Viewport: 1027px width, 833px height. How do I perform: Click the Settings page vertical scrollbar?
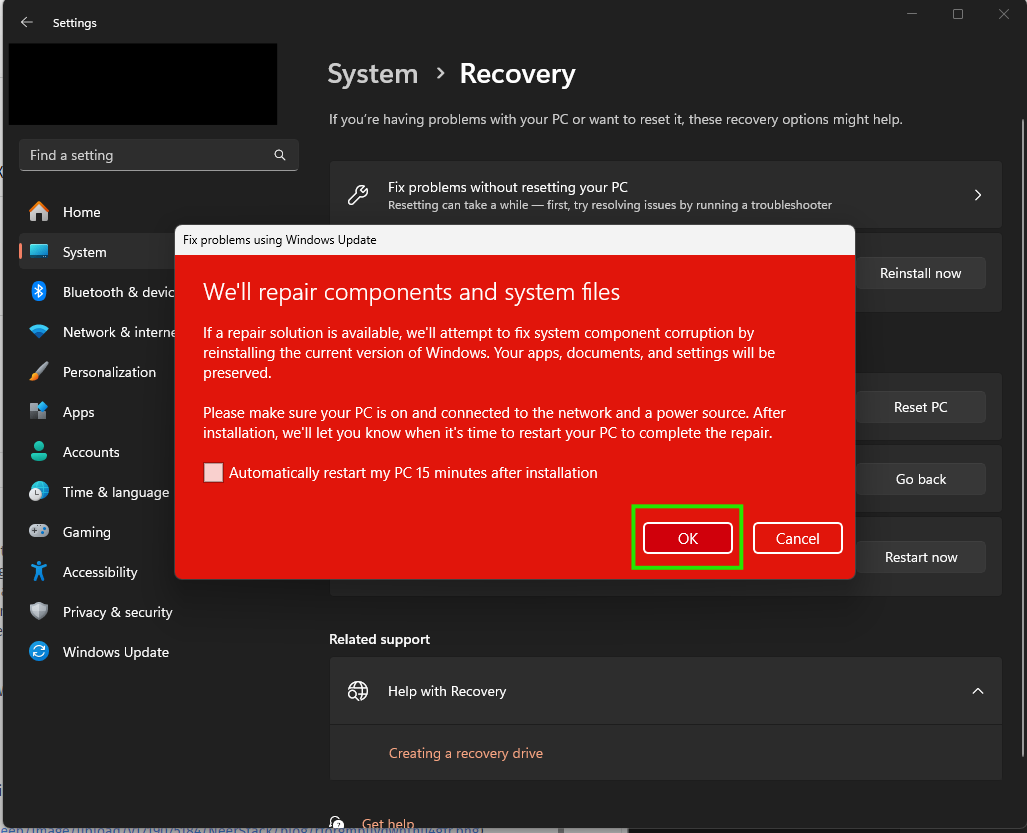[x=1023, y=437]
